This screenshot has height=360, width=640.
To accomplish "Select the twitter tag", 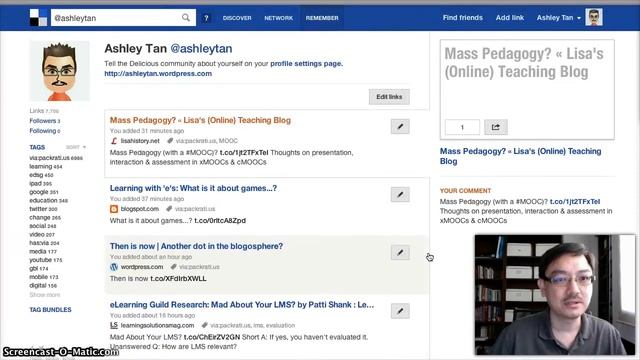I will pos(43,209).
